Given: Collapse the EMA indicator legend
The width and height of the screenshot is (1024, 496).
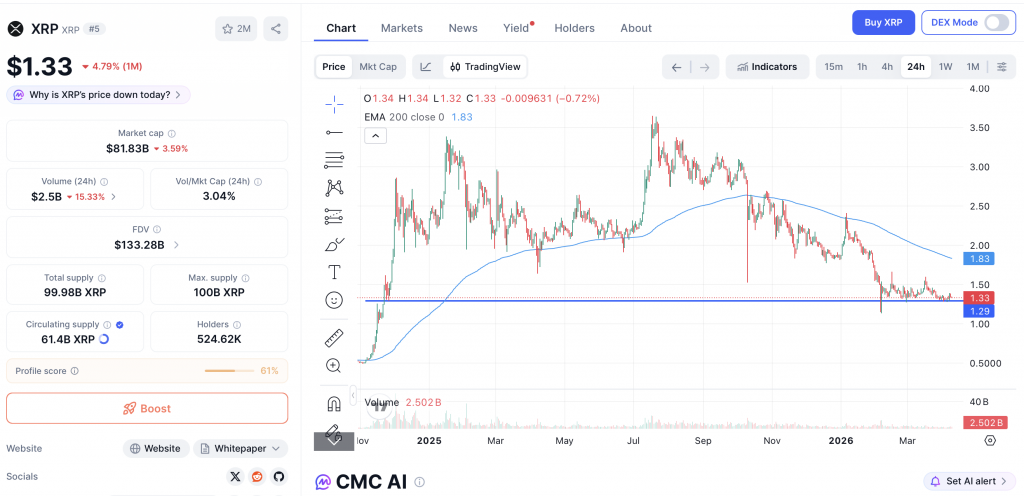Looking at the screenshot, I should click(x=374, y=135).
